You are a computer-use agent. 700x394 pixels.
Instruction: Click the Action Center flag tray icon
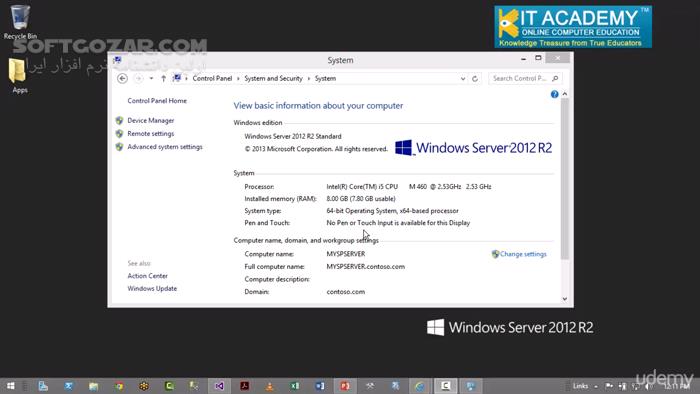(609, 386)
